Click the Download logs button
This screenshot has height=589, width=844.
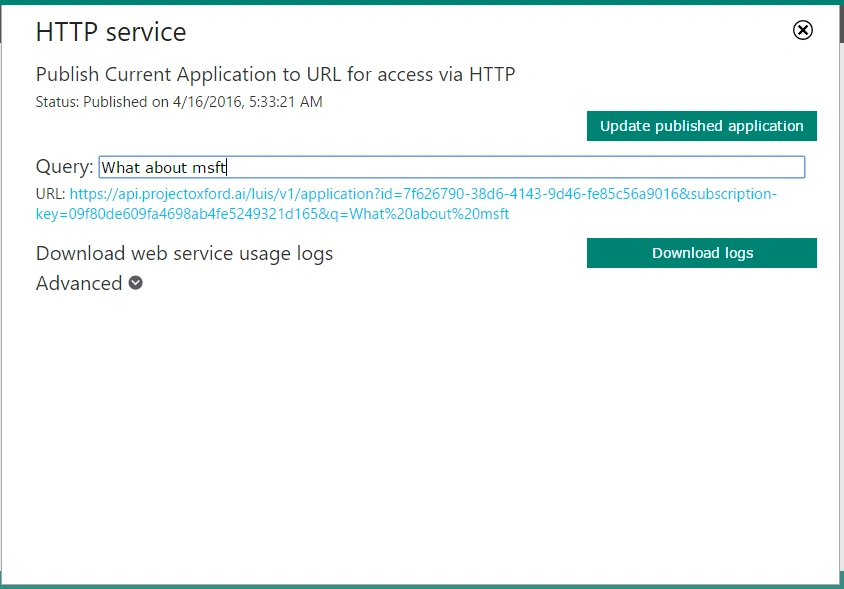(701, 253)
